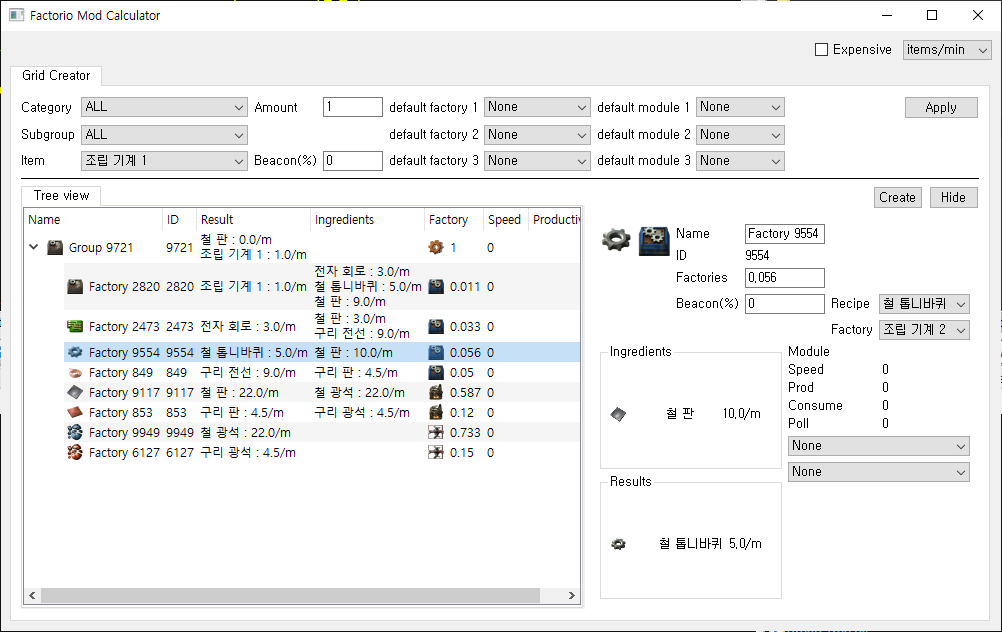The image size is (1002, 632).
Task: Click the iron gear icon in Results panel
Action: point(618,544)
